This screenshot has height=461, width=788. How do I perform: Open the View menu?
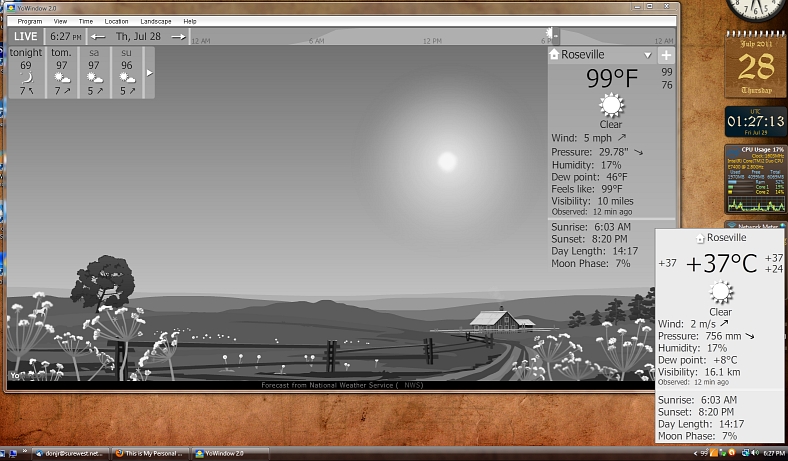click(60, 21)
